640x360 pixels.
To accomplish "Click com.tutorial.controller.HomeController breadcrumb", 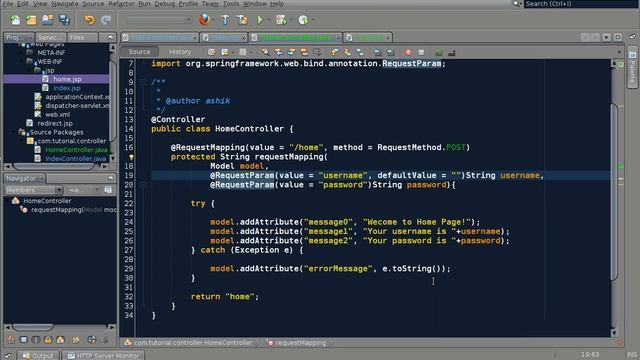I will (x=188, y=342).
